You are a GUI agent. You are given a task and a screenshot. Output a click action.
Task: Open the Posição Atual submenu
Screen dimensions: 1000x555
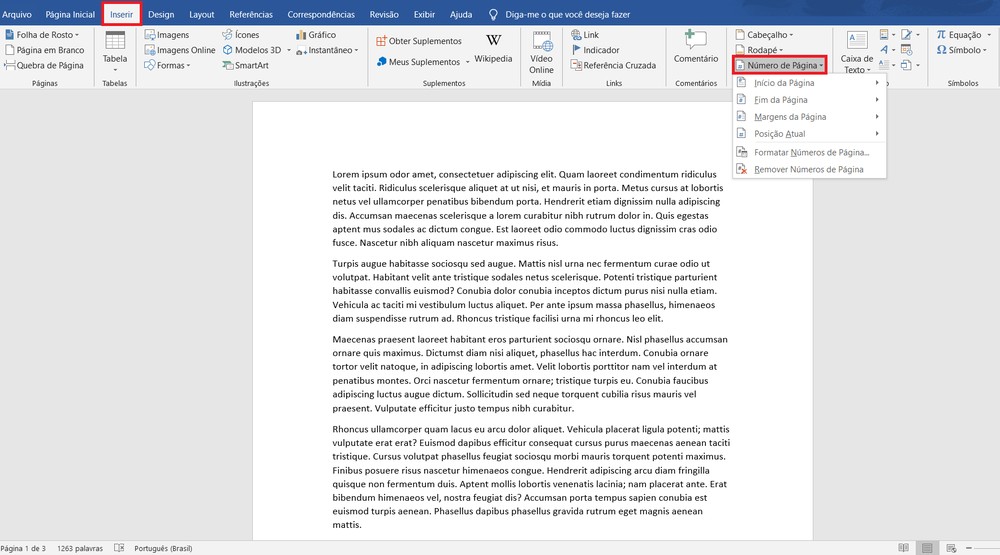coord(809,134)
